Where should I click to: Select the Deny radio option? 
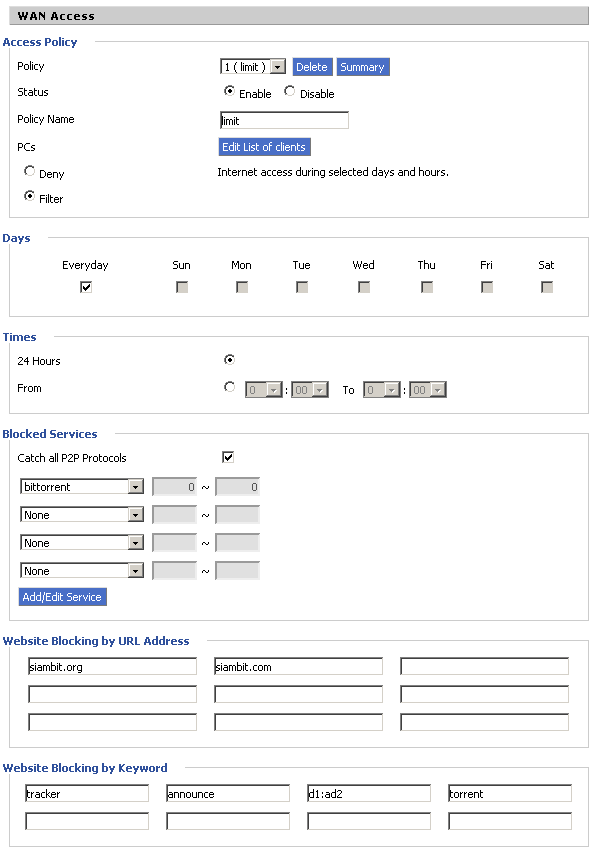(29, 171)
